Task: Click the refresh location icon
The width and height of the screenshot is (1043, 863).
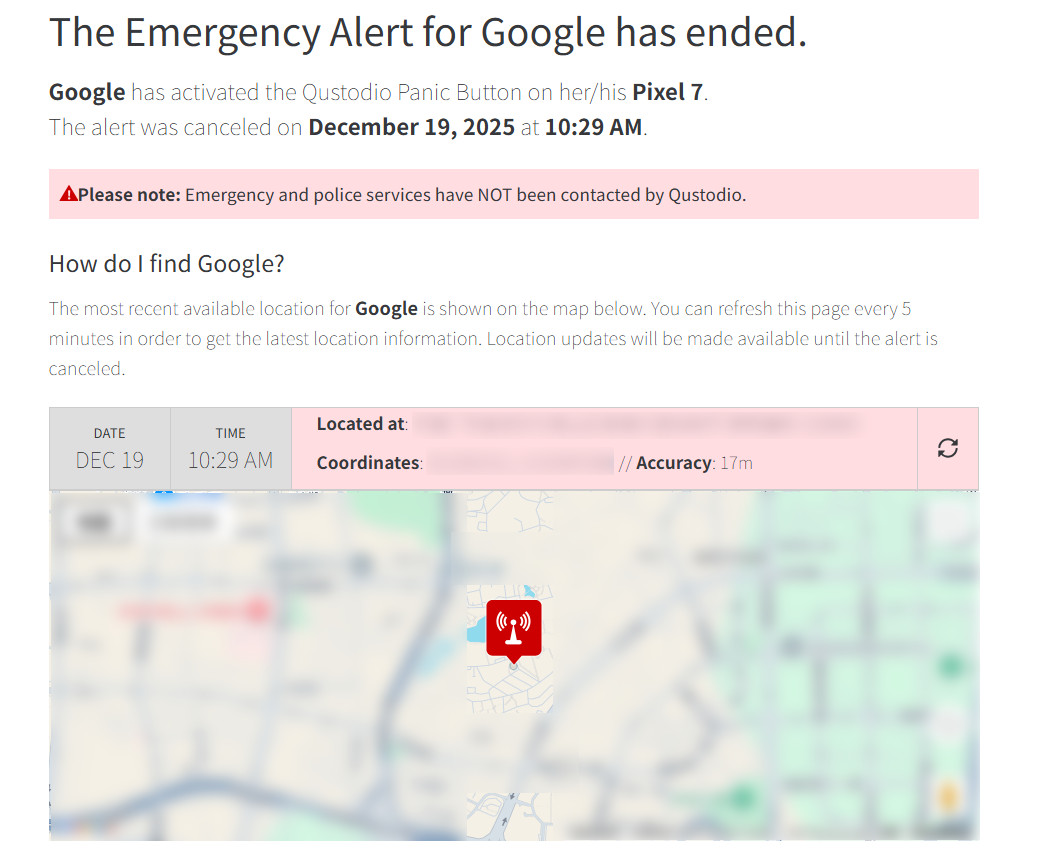Action: 947,448
